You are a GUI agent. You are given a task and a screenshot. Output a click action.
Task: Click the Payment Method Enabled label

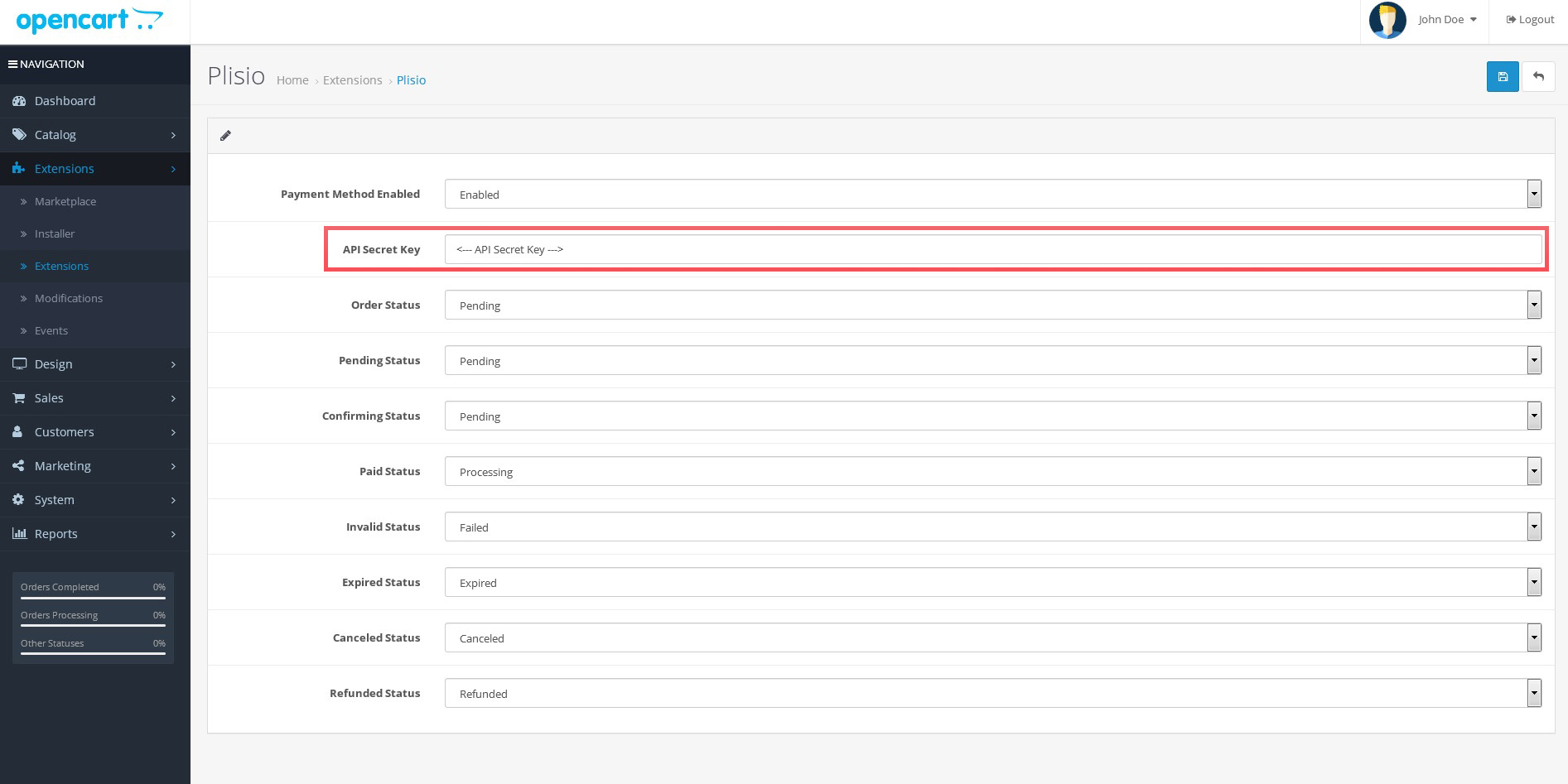point(350,194)
